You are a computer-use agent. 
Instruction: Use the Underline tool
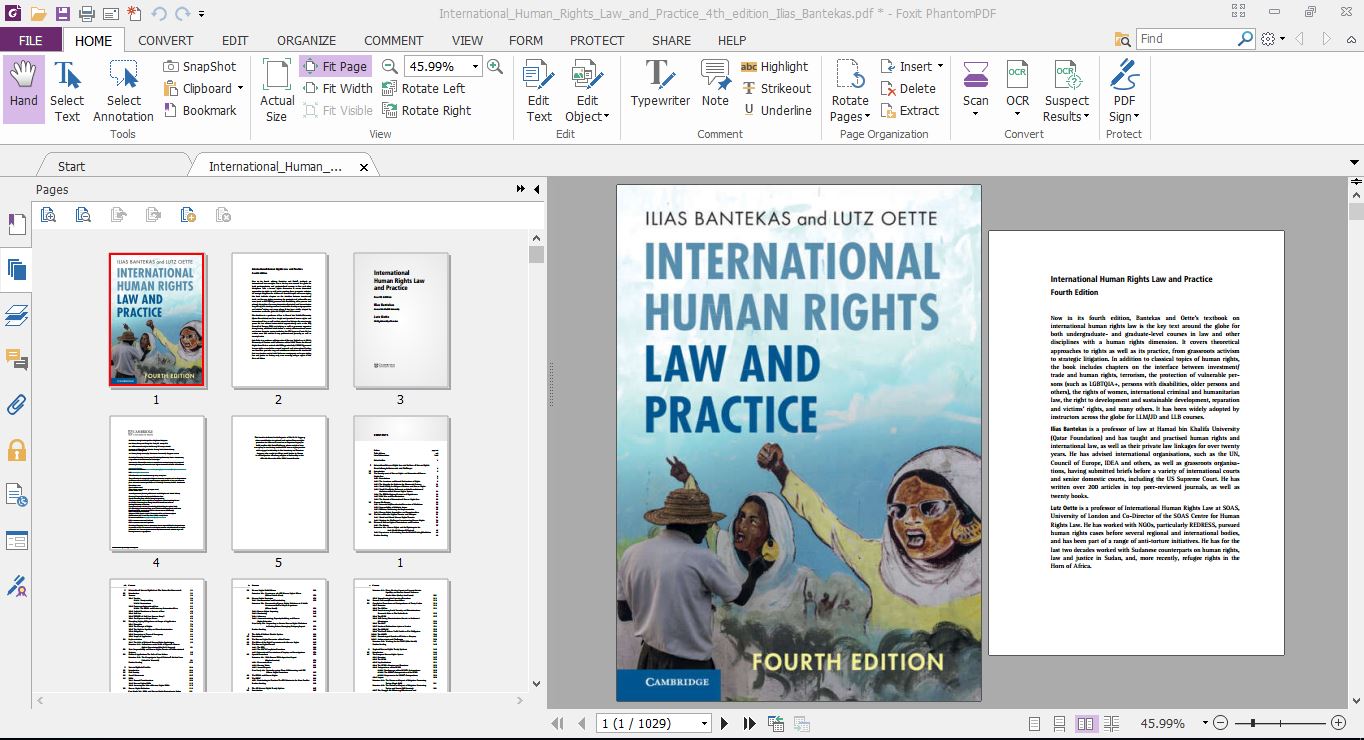[x=775, y=110]
